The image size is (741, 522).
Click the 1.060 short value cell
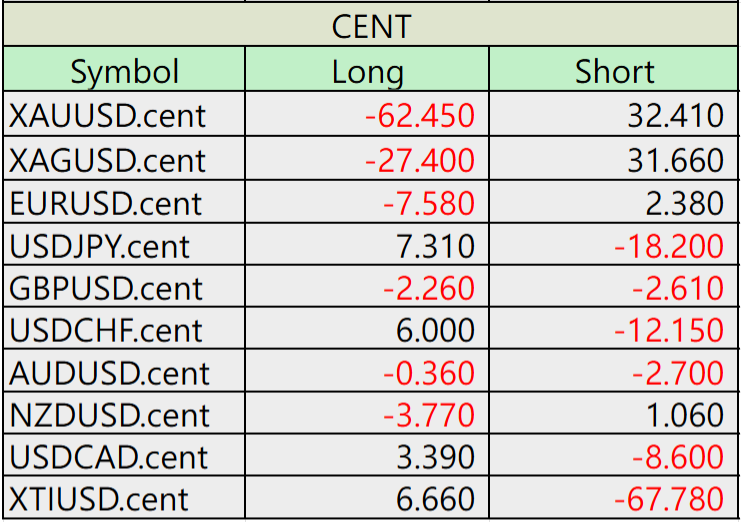(613, 413)
